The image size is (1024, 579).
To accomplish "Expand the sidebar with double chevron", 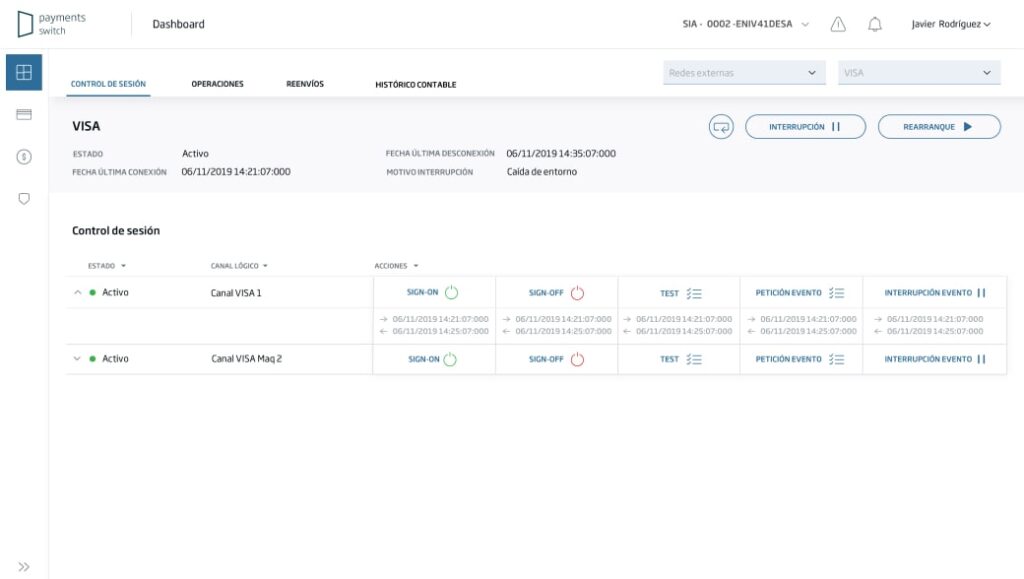I will point(24,567).
